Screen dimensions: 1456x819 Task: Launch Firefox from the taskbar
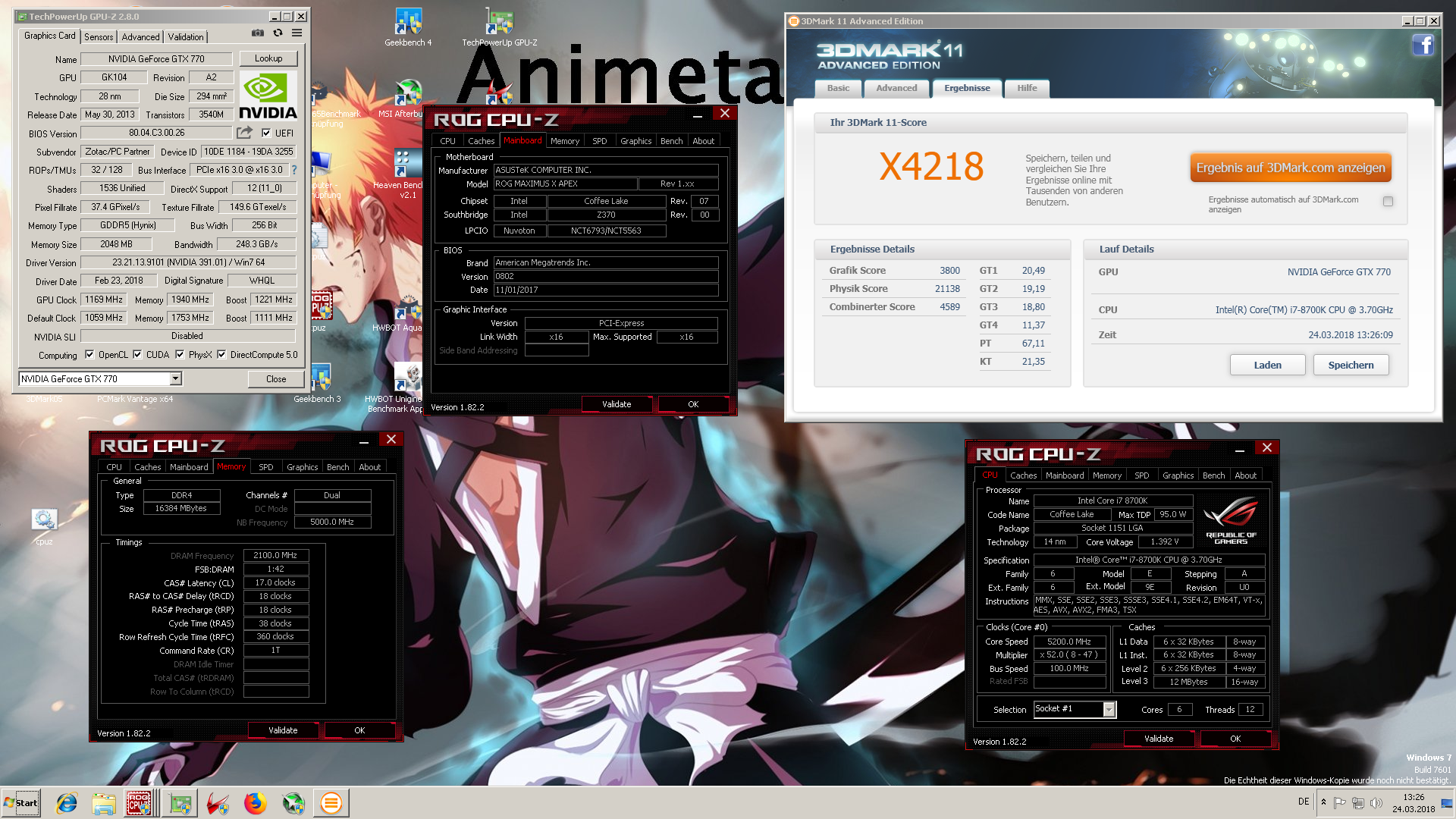256,803
